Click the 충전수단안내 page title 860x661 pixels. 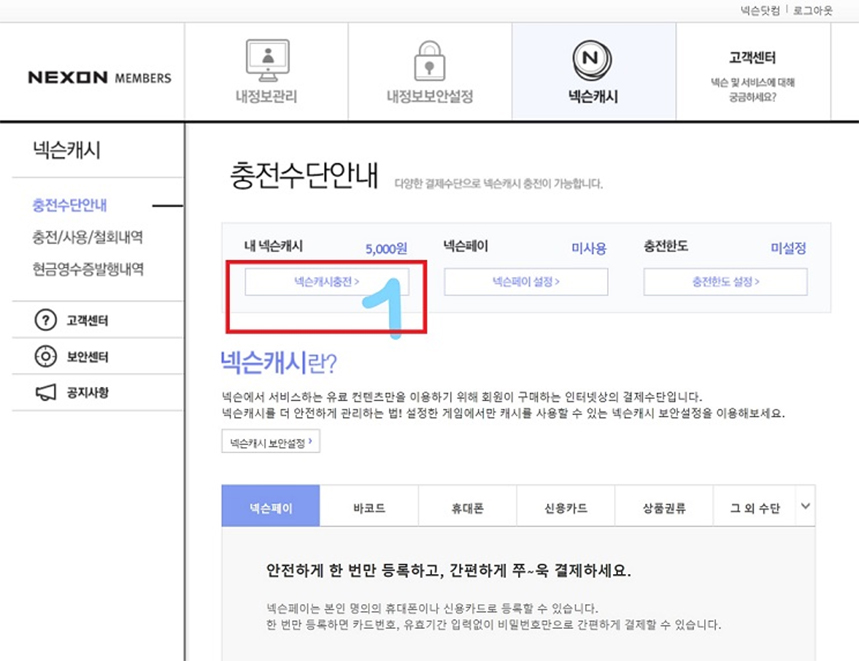point(304,176)
